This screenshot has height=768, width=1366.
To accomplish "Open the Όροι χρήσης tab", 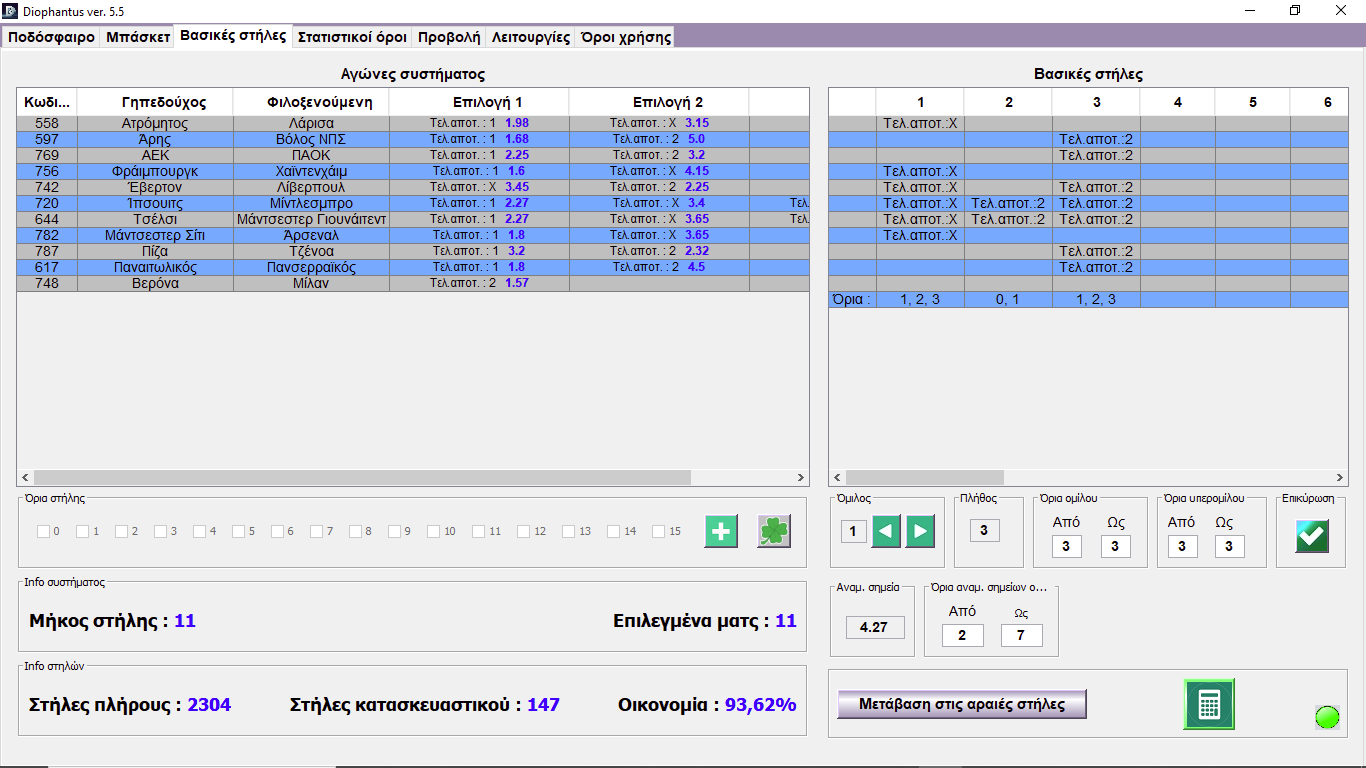I will click(x=625, y=37).
